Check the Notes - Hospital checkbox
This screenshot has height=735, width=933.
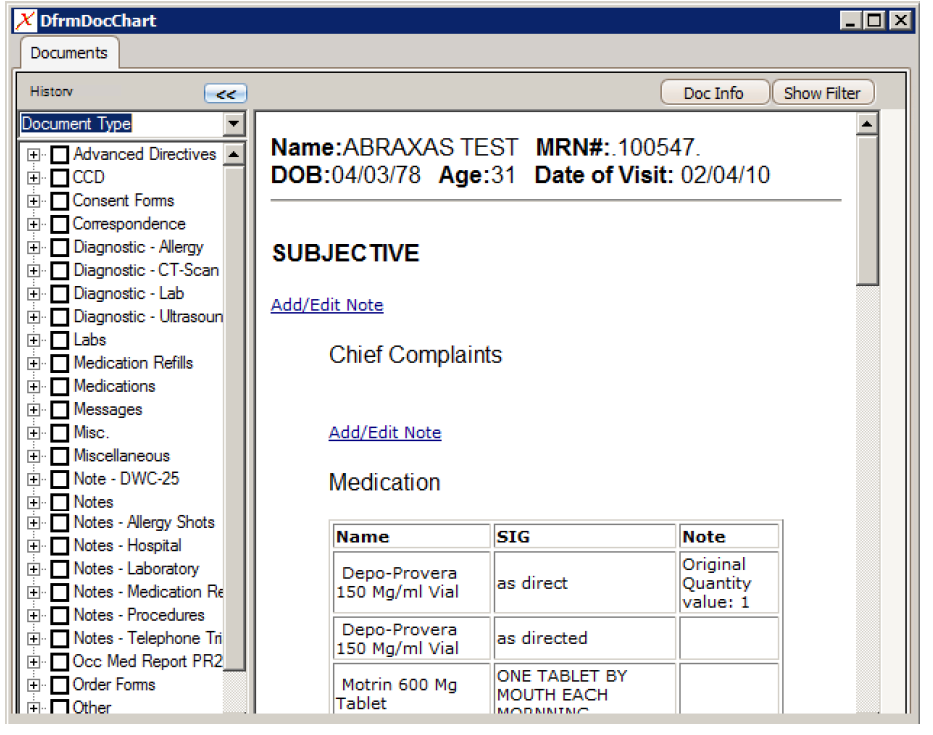(60, 546)
